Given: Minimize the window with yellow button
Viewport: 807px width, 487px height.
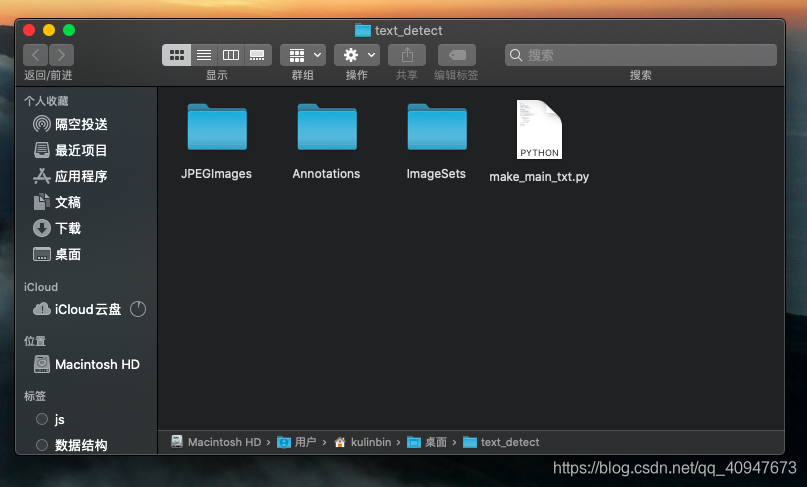Looking at the screenshot, I should pyautogui.click(x=49, y=30).
